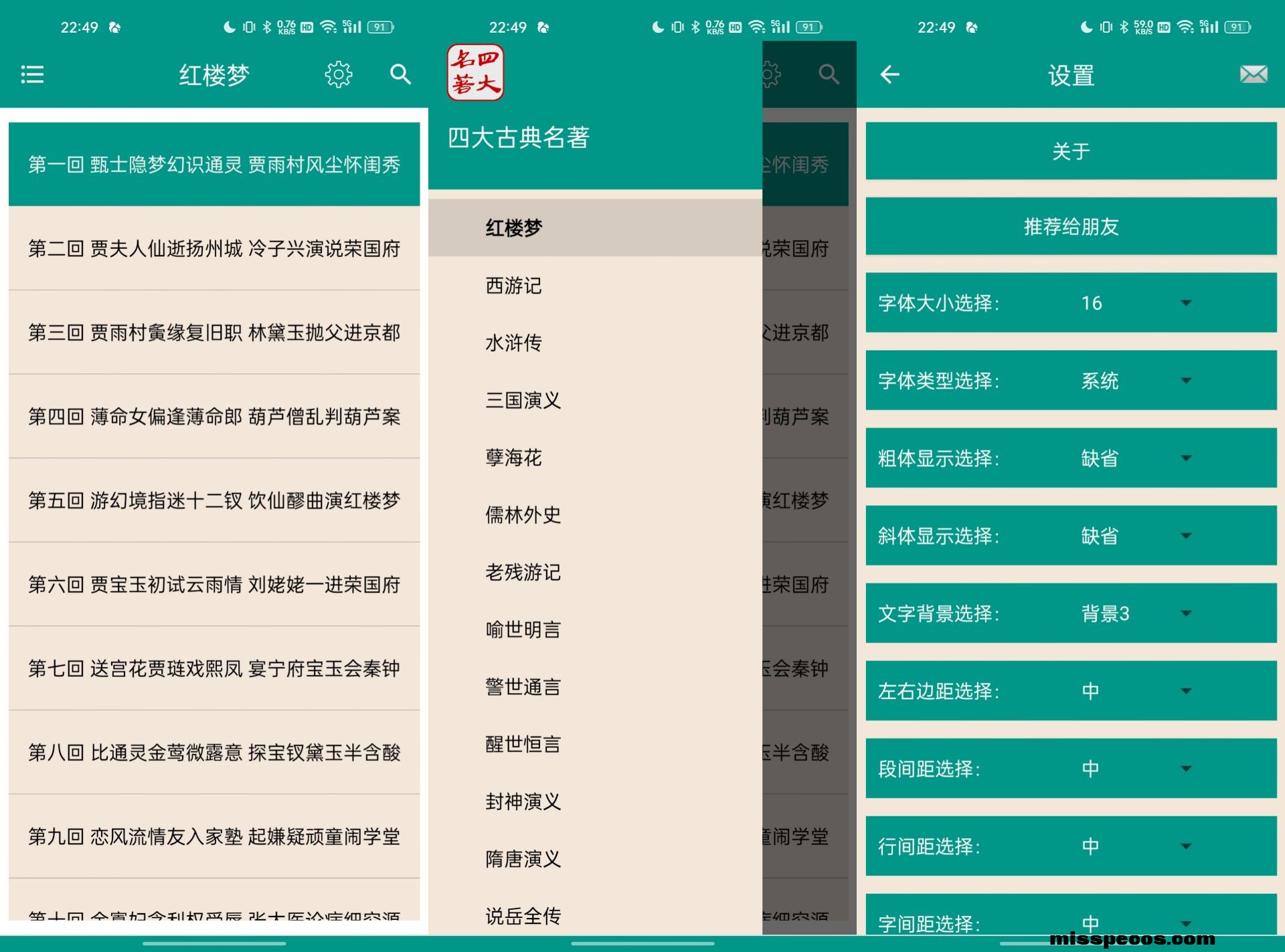Select 喻世明言 in the book drawer
This screenshot has height=952, width=1285.
(x=595, y=630)
